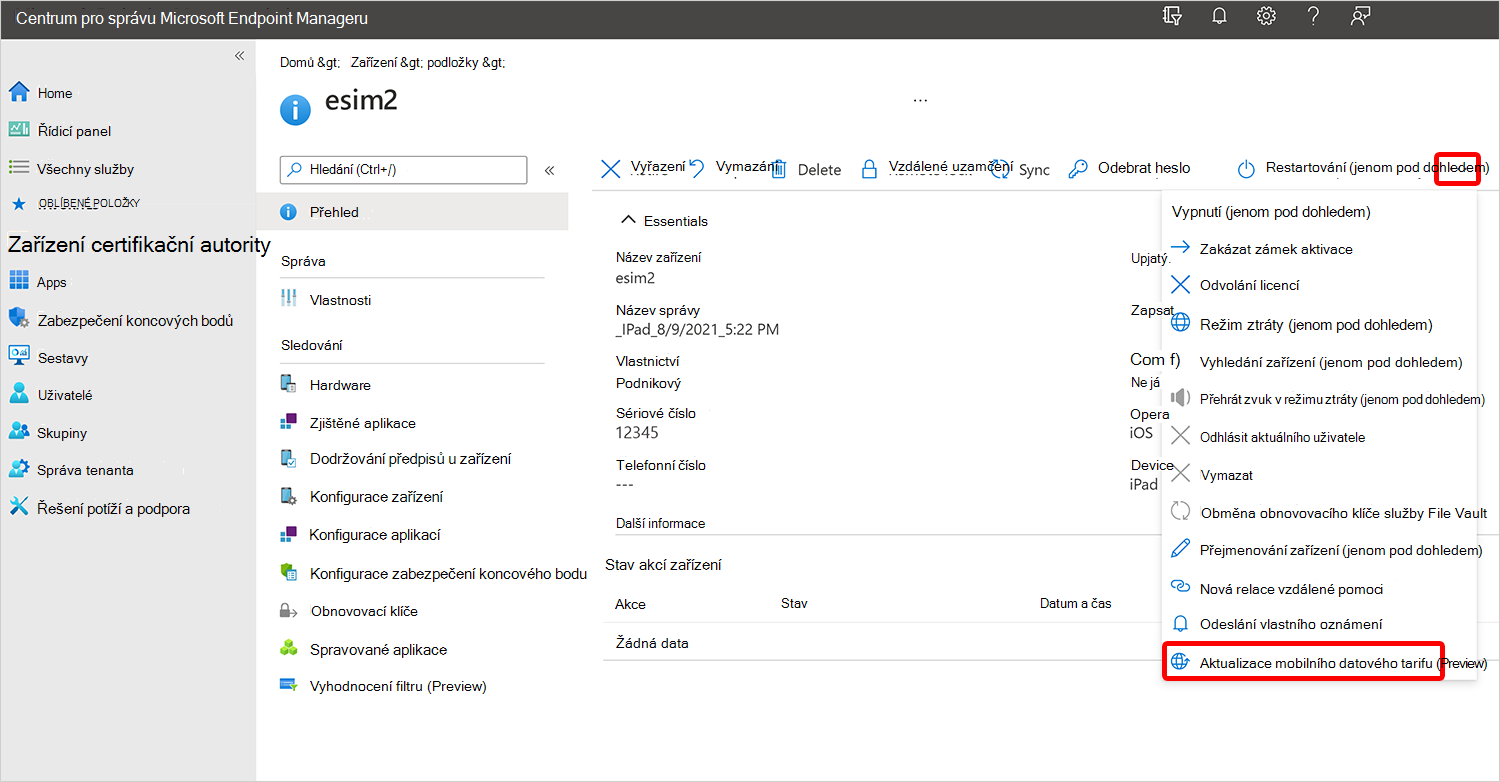Open the feedback icon in header

pyautogui.click(x=1359, y=16)
